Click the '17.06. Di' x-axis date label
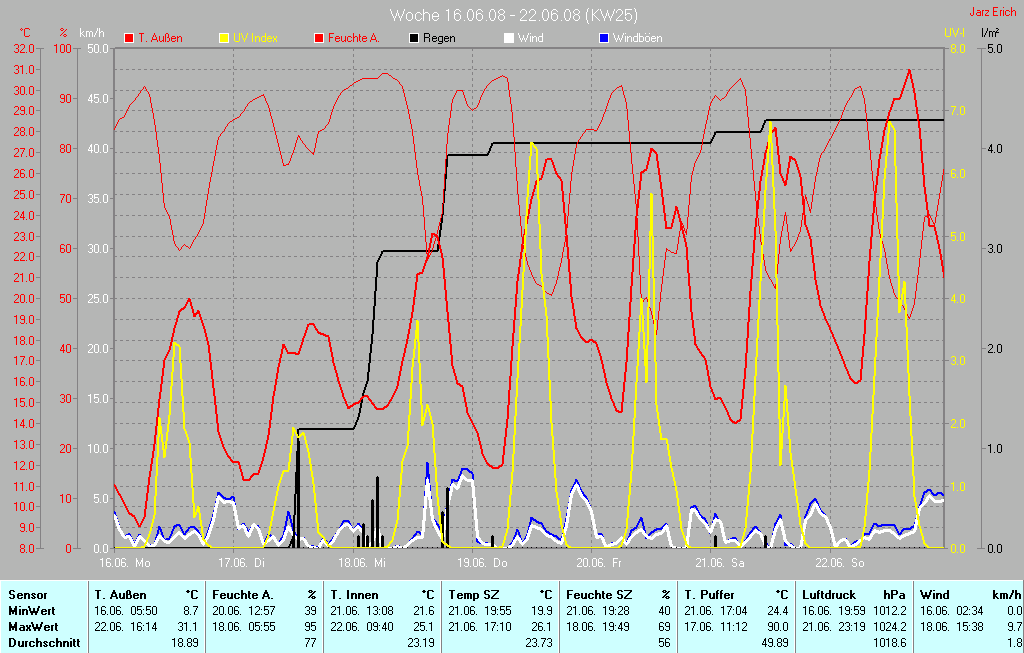 pos(242,562)
